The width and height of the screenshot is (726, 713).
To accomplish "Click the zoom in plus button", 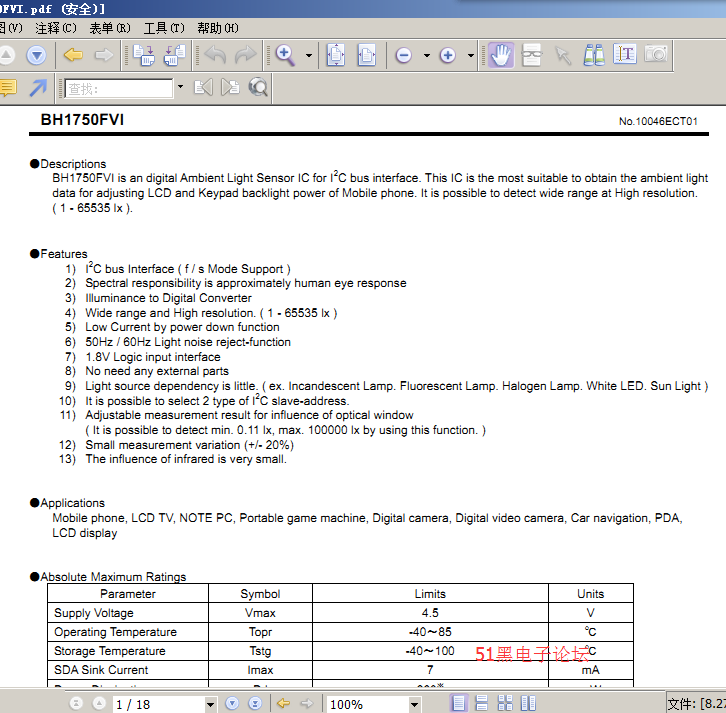I will pos(448,56).
